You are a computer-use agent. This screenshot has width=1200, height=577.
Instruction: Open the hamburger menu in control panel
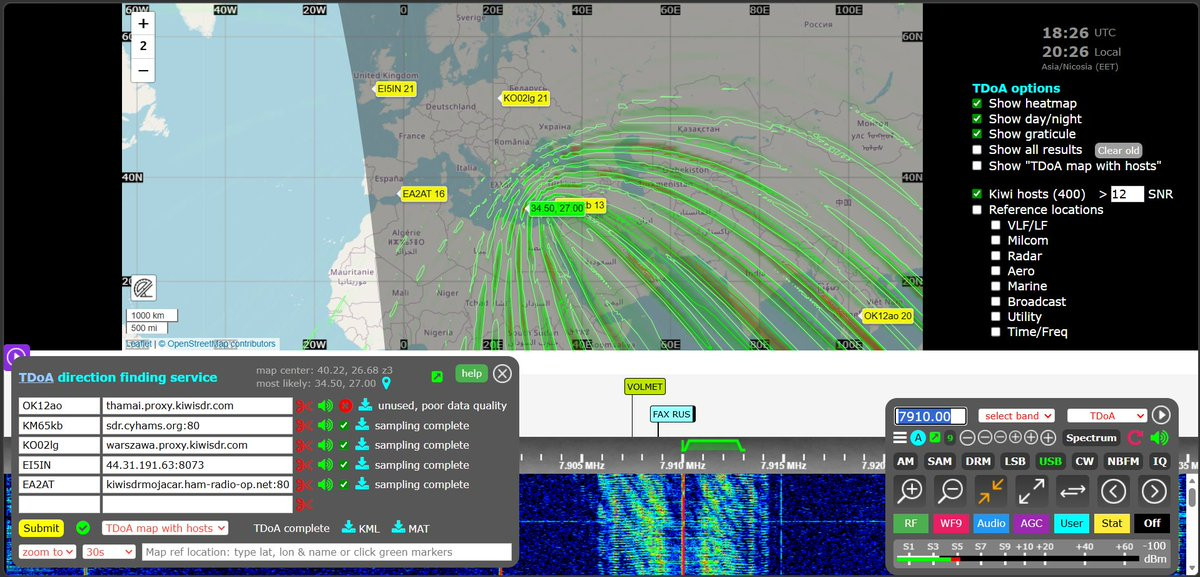coord(900,438)
